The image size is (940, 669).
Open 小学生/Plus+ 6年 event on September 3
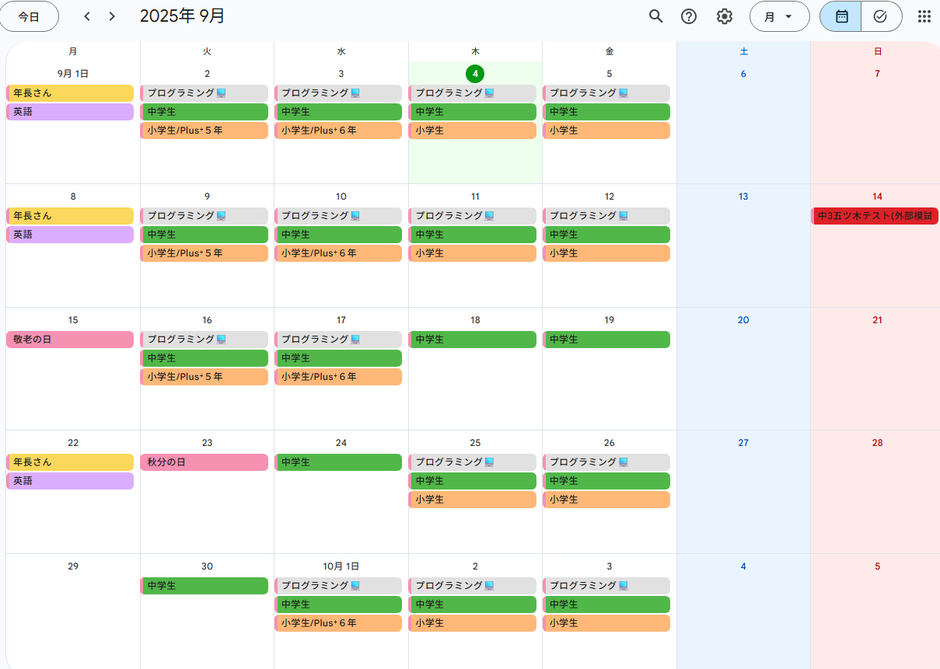pyautogui.click(x=338, y=130)
